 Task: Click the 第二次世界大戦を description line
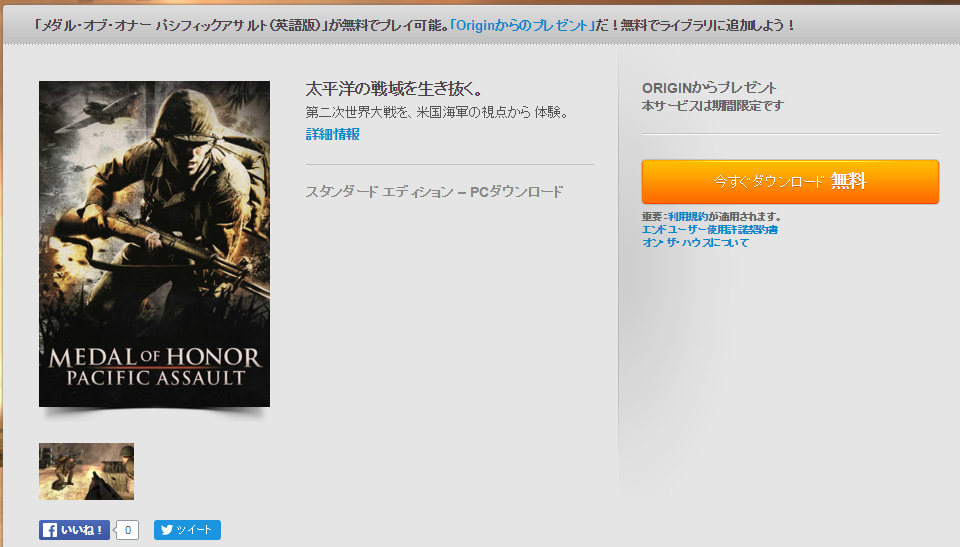pyautogui.click(x=437, y=113)
